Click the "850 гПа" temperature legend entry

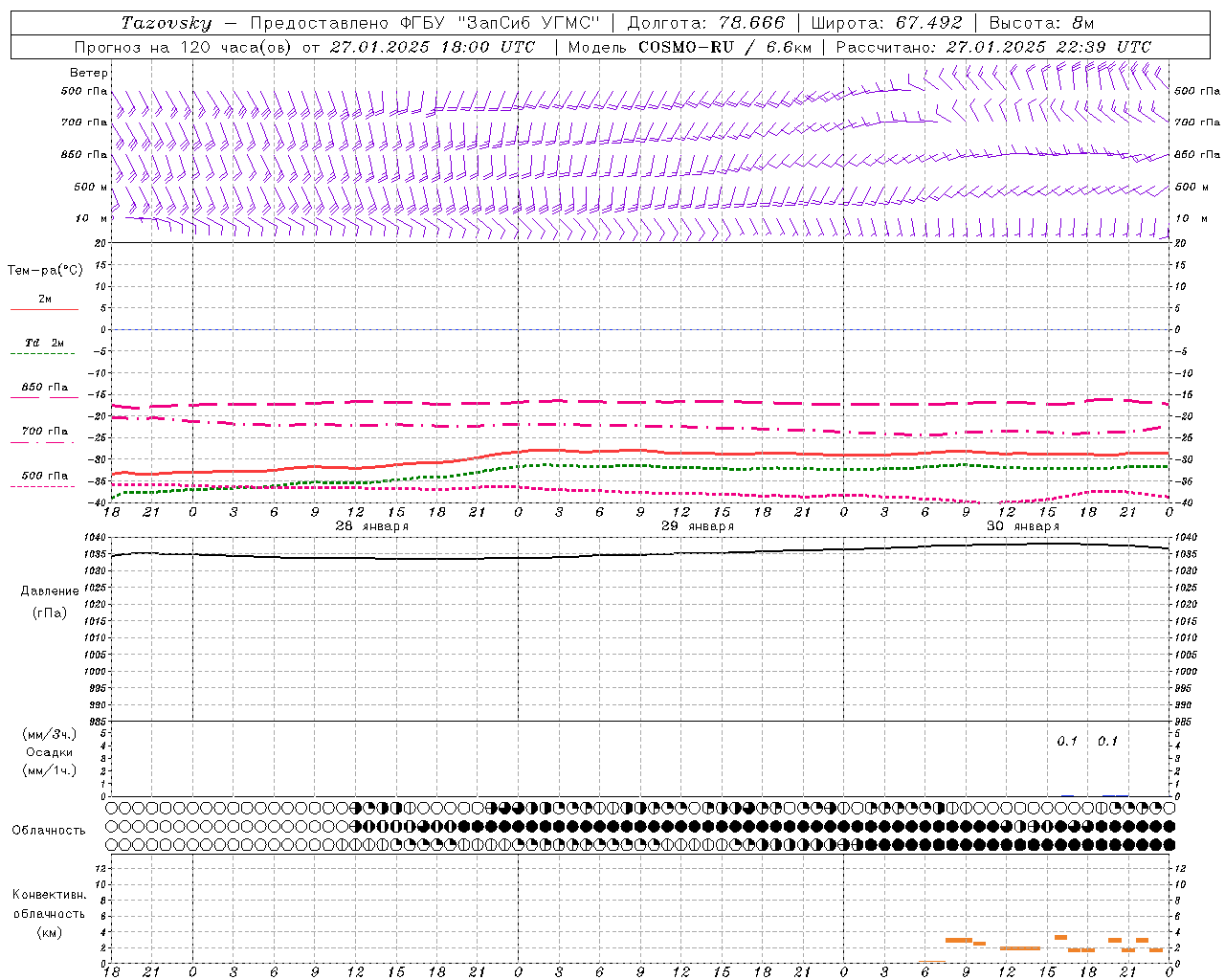tap(45, 388)
